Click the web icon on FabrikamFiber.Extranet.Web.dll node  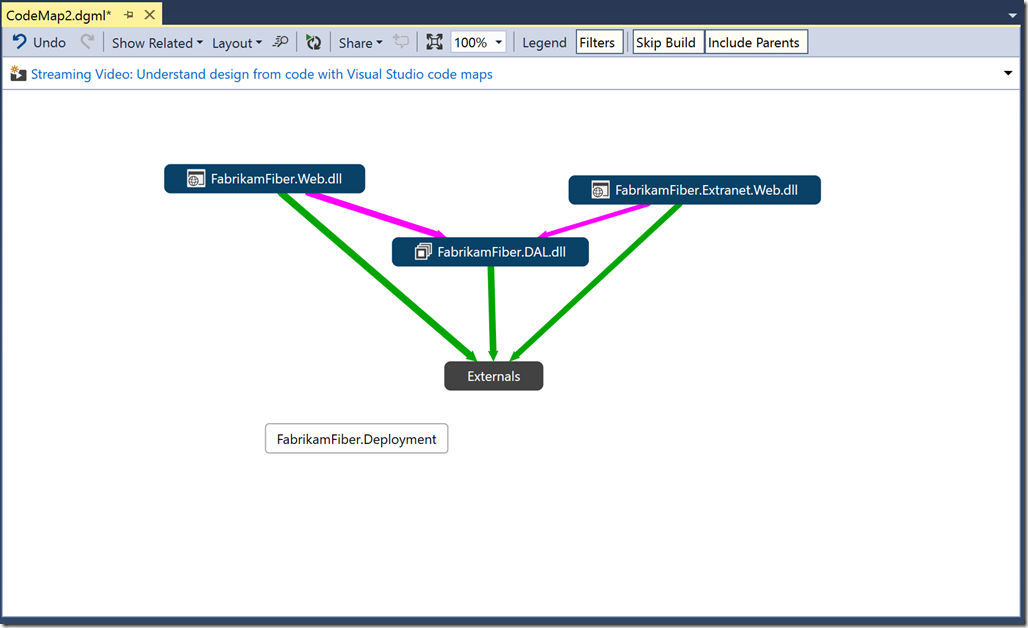(x=600, y=190)
